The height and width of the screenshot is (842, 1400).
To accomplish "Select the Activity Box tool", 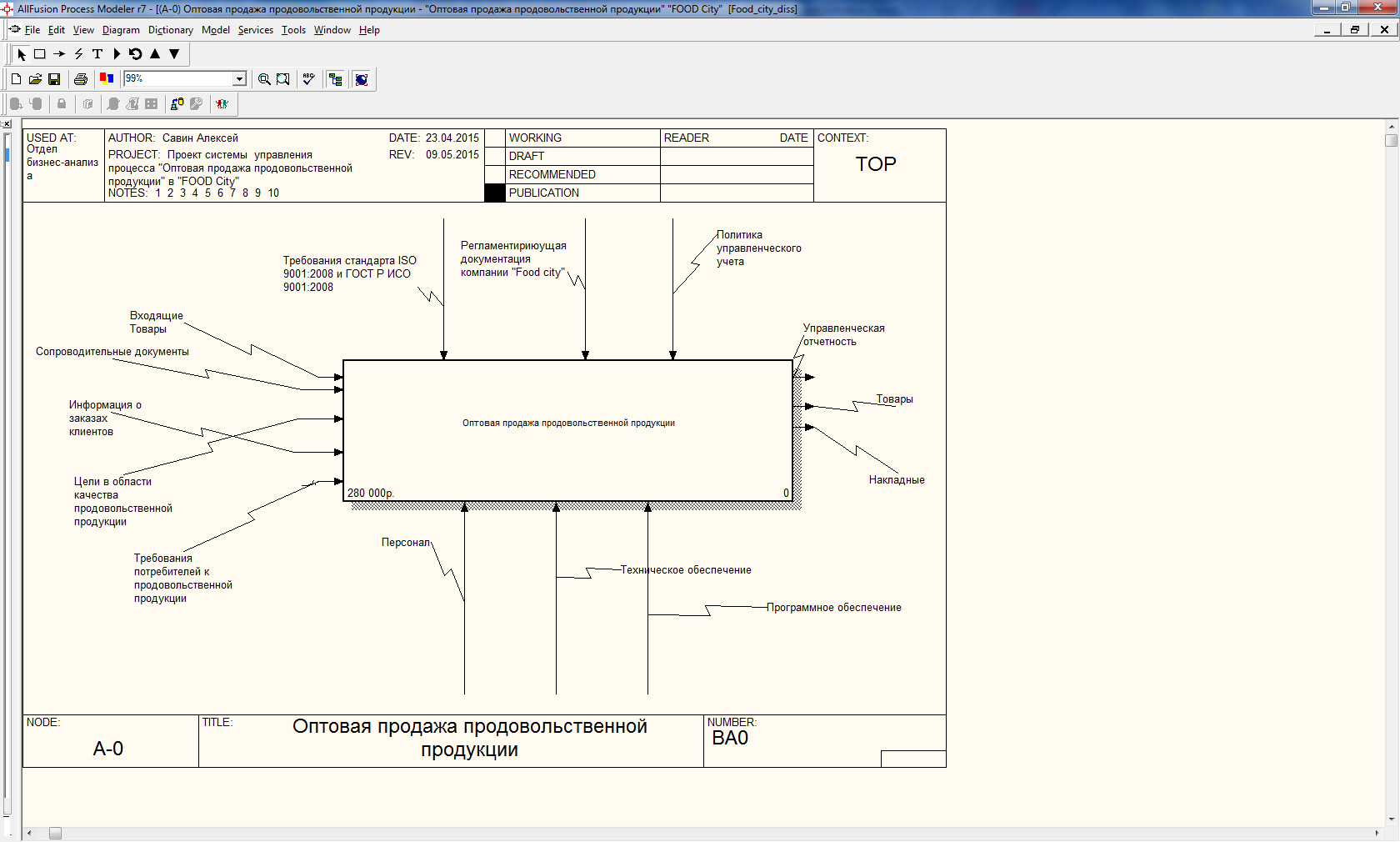I will [x=39, y=54].
